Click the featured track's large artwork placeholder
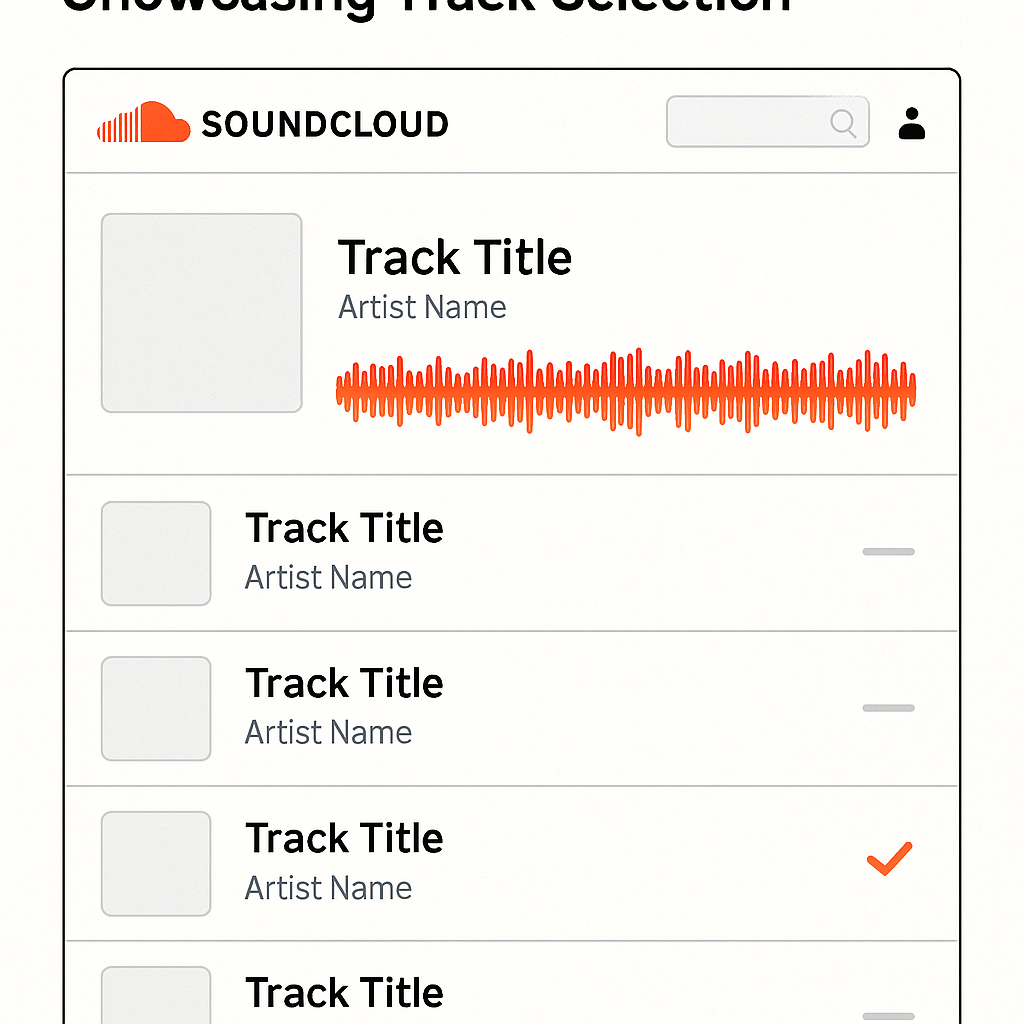This screenshot has height=1024, width=1024. [200, 312]
